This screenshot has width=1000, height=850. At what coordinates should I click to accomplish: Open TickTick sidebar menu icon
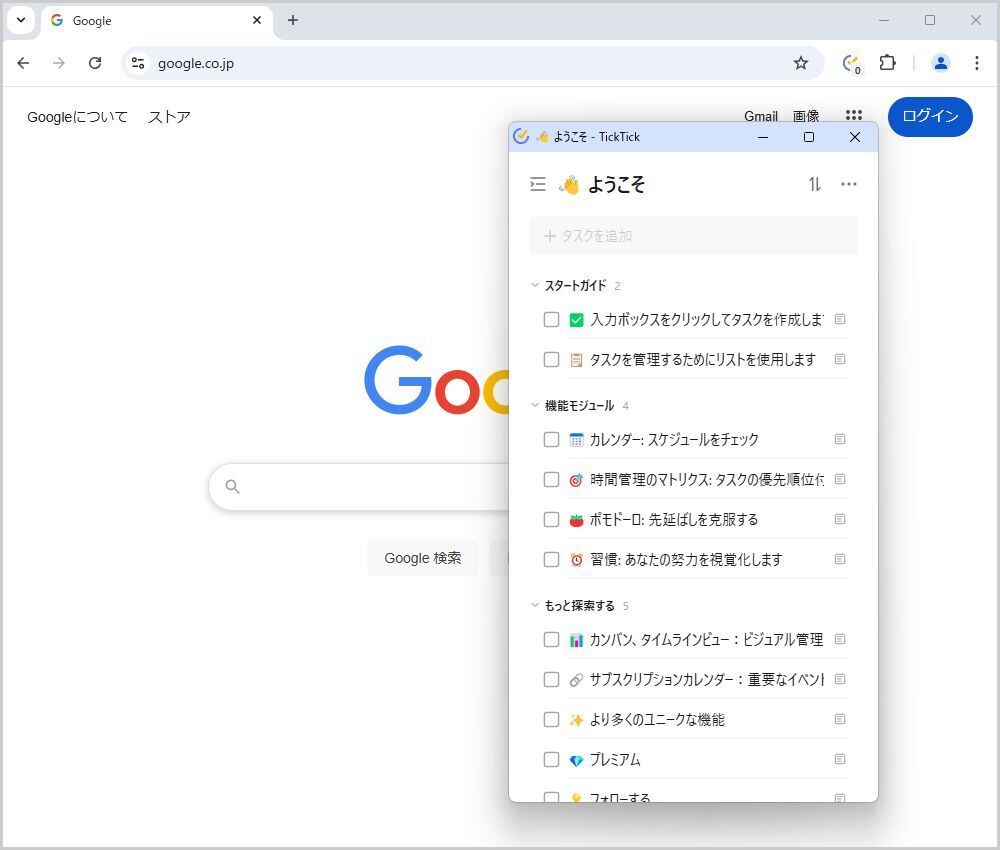click(538, 184)
